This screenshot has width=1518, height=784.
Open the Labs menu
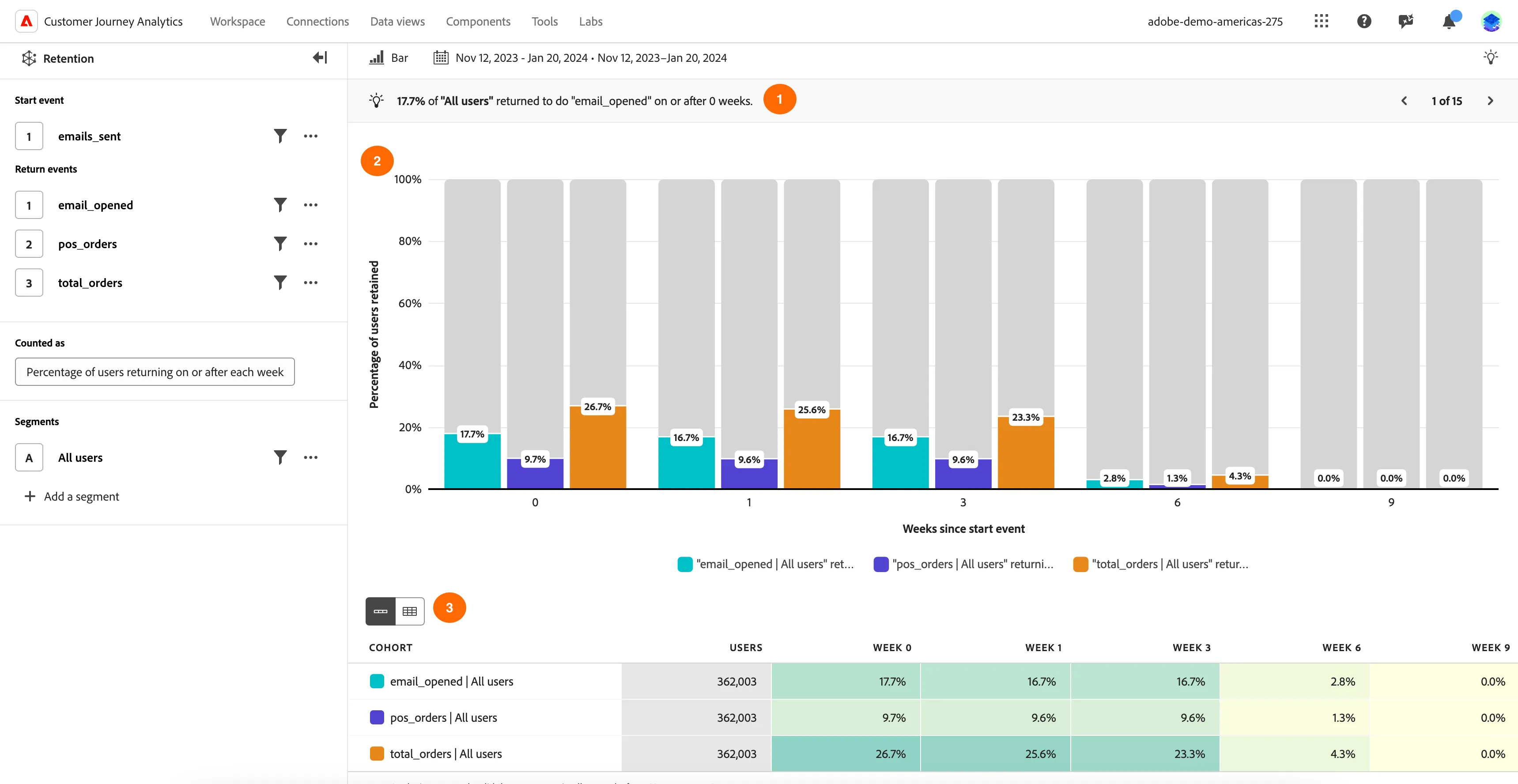click(x=590, y=21)
